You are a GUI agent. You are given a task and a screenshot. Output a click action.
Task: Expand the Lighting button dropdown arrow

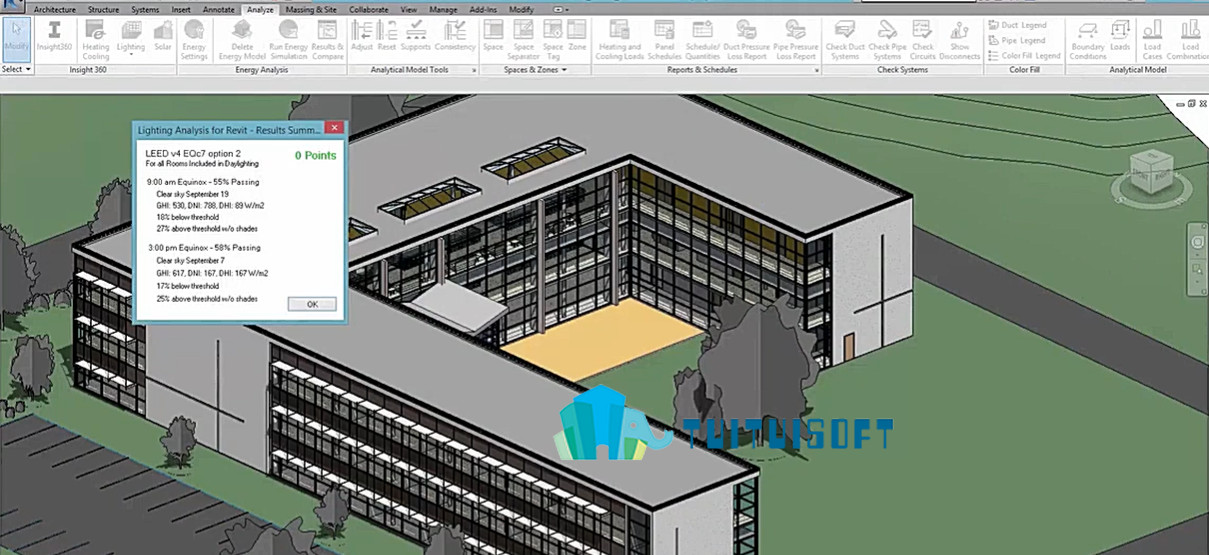pyautogui.click(x=131, y=55)
